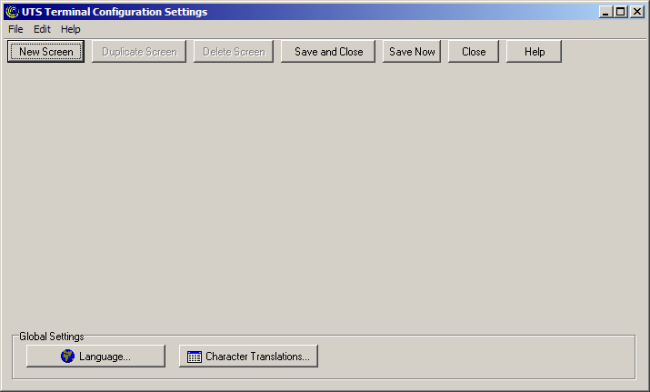This screenshot has height=392, width=650.
Task: Click the Save Now button
Action: 412,52
